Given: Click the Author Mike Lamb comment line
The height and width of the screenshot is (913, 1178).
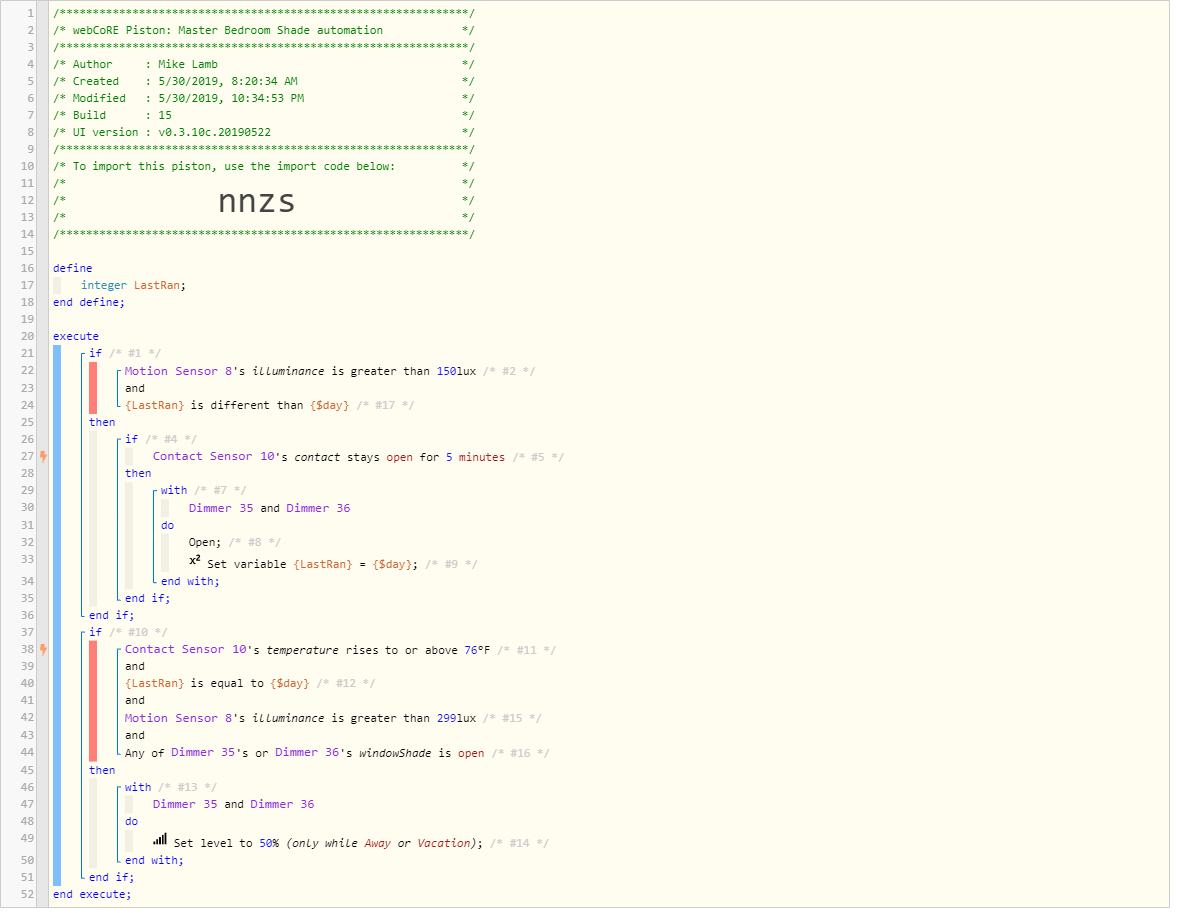Looking at the screenshot, I should (263, 65).
